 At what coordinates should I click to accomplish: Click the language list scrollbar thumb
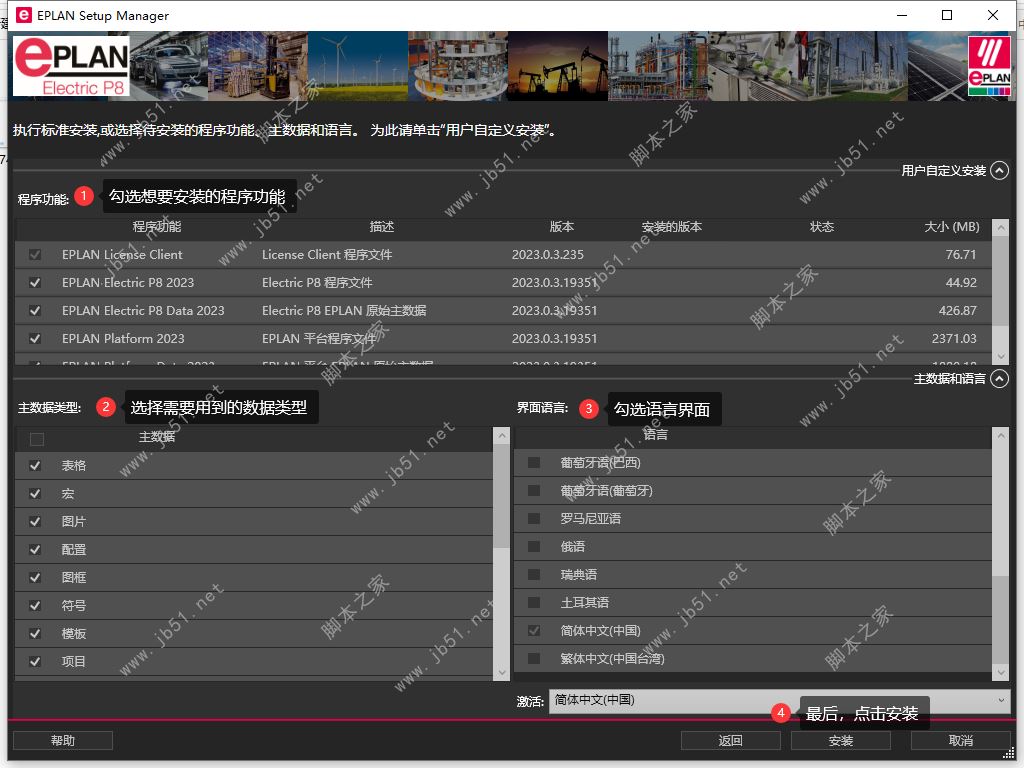click(x=1000, y=620)
